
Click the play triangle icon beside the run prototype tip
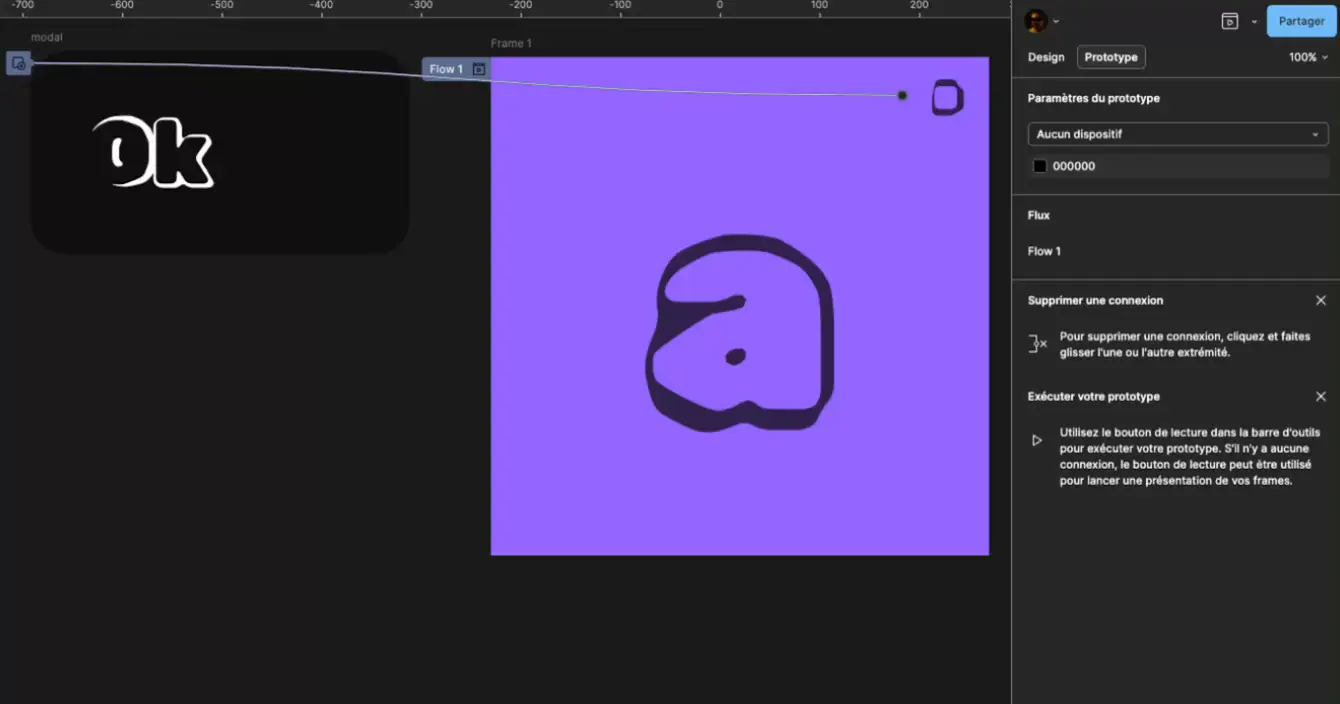[x=1037, y=440]
